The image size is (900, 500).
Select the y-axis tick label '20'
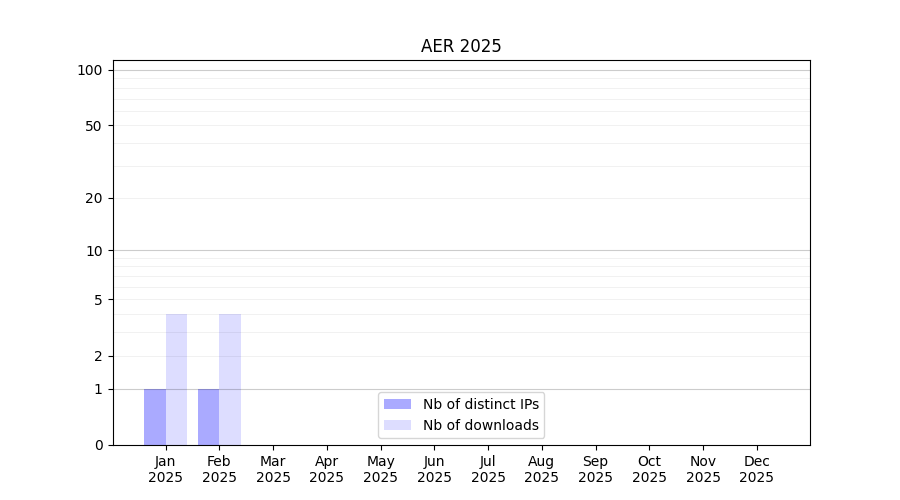coord(94,198)
